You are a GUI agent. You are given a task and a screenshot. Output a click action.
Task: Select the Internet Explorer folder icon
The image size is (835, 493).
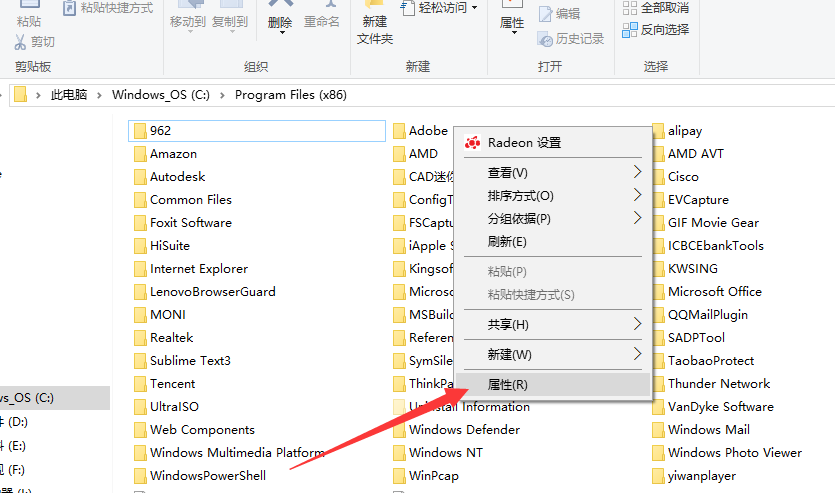coord(140,269)
